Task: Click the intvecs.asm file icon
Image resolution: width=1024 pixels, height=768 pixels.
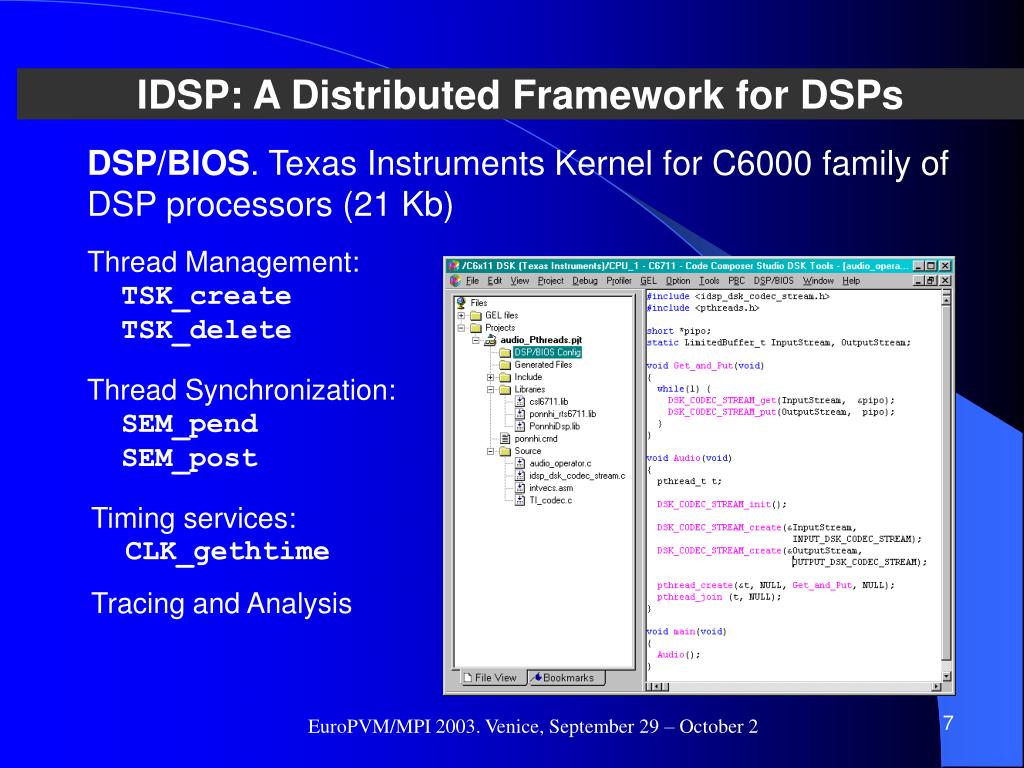Action: click(520, 488)
